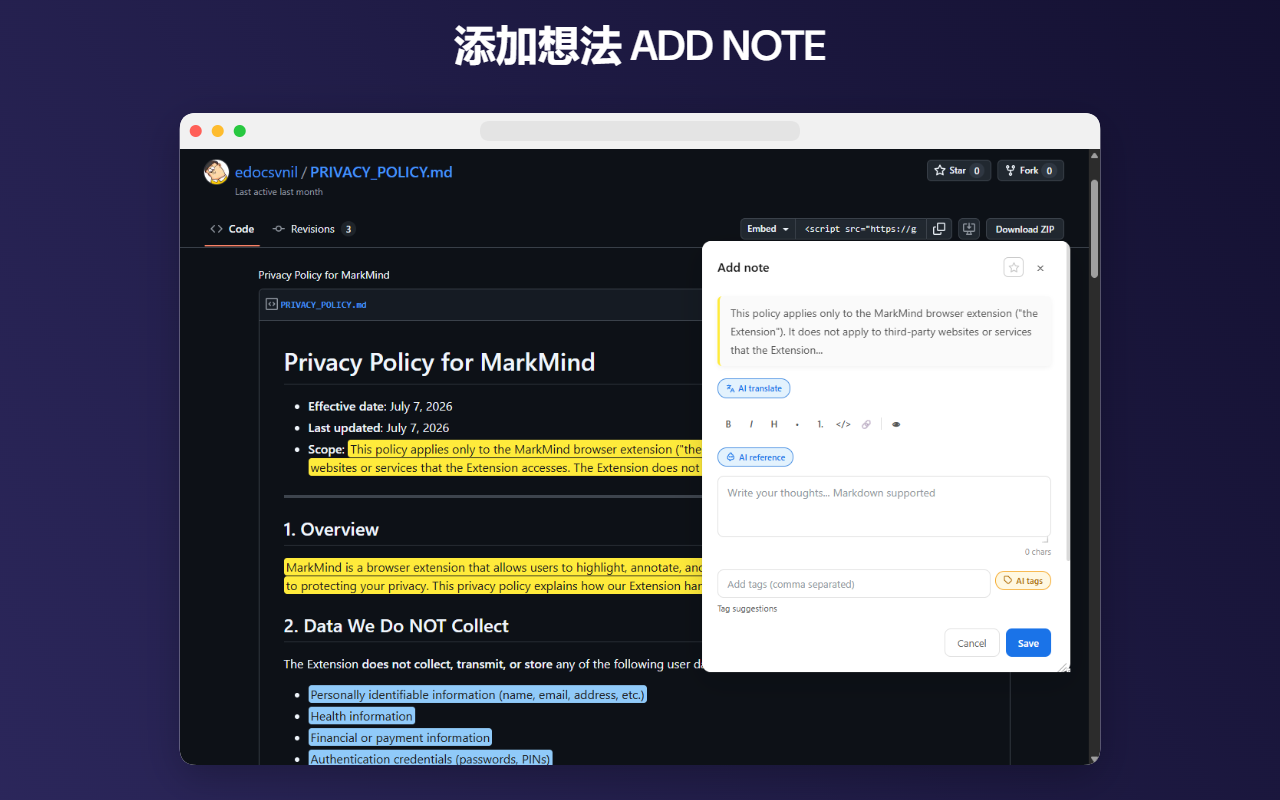This screenshot has width=1280, height=800.
Task: Click the AI reference button
Action: (x=755, y=457)
